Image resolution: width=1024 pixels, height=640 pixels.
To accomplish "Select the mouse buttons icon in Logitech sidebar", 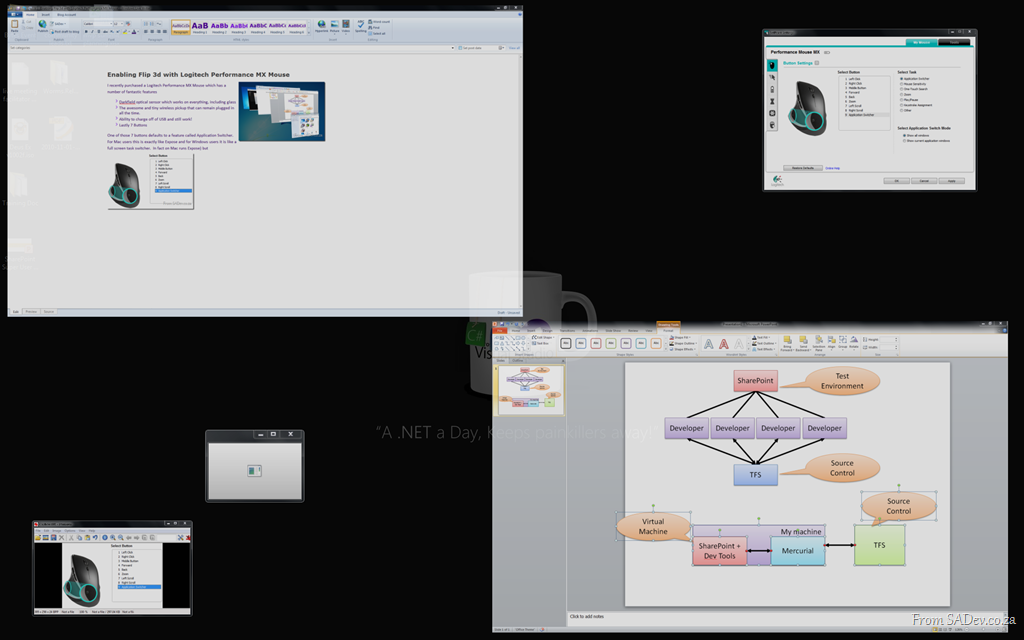I will point(772,65).
